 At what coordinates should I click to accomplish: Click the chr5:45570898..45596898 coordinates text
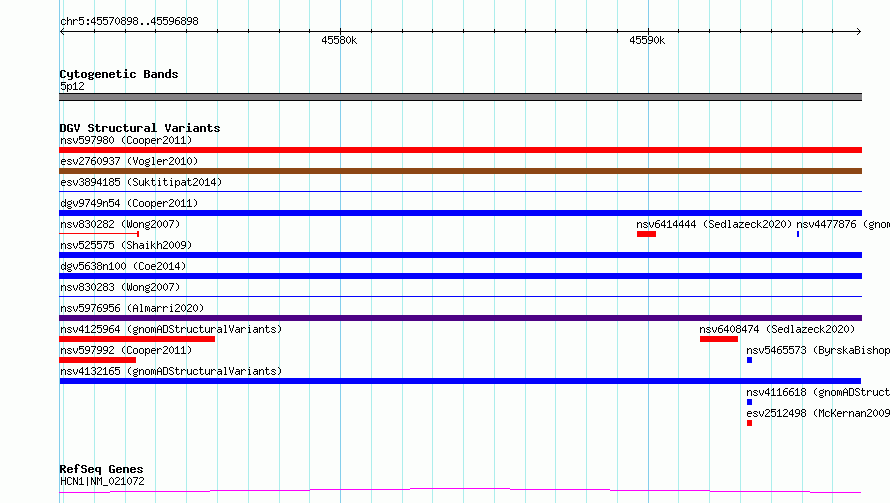tap(129, 21)
